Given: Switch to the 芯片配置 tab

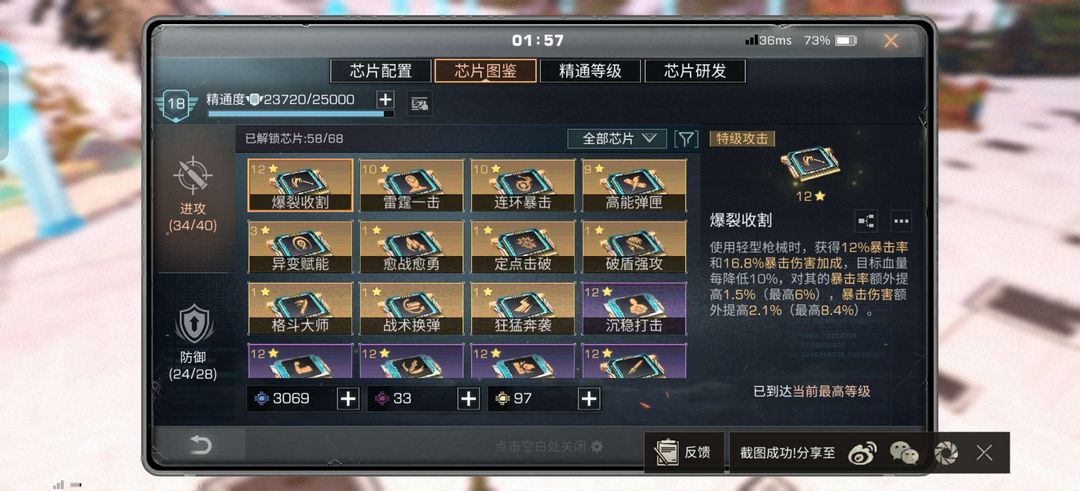Looking at the screenshot, I should (381, 71).
